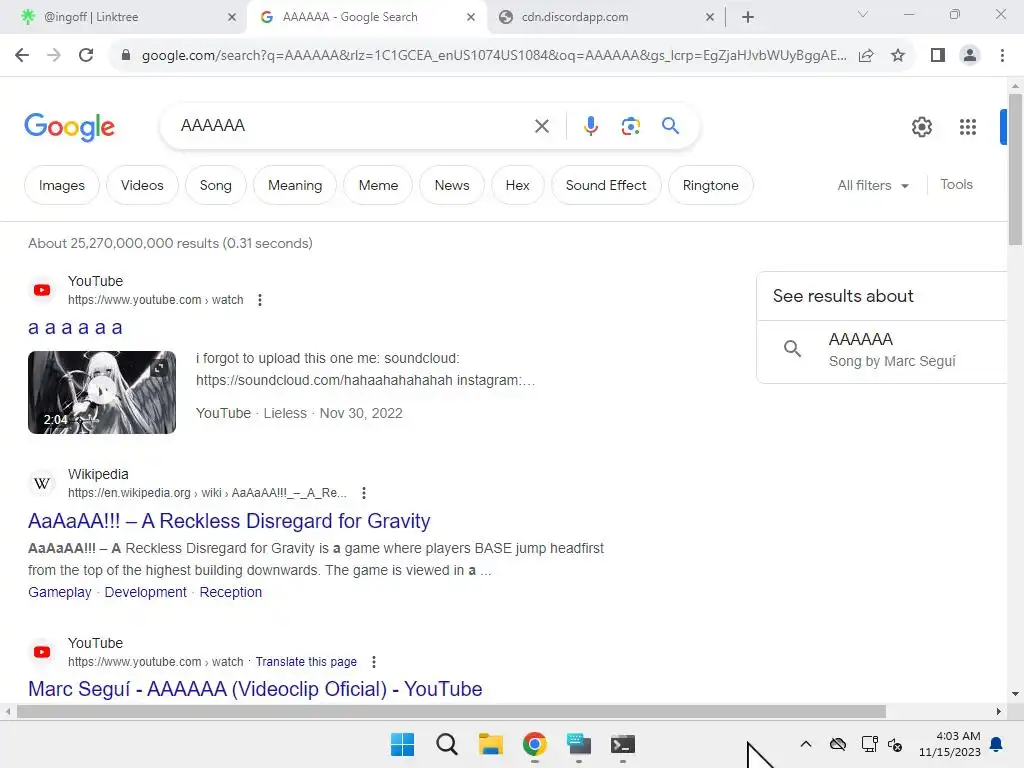
Task: Filter results by Images
Action: (x=61, y=185)
